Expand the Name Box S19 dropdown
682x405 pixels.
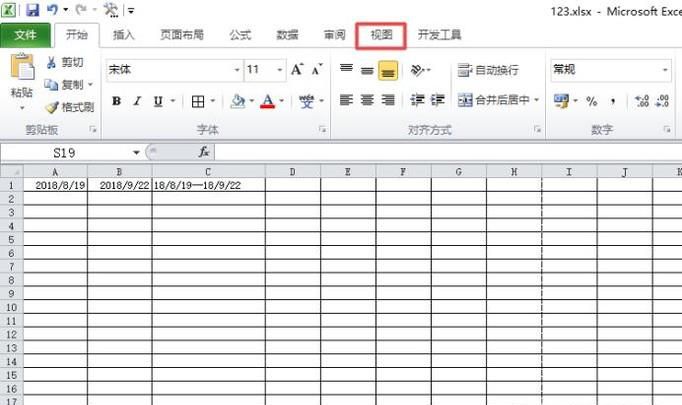pyautogui.click(x=136, y=153)
